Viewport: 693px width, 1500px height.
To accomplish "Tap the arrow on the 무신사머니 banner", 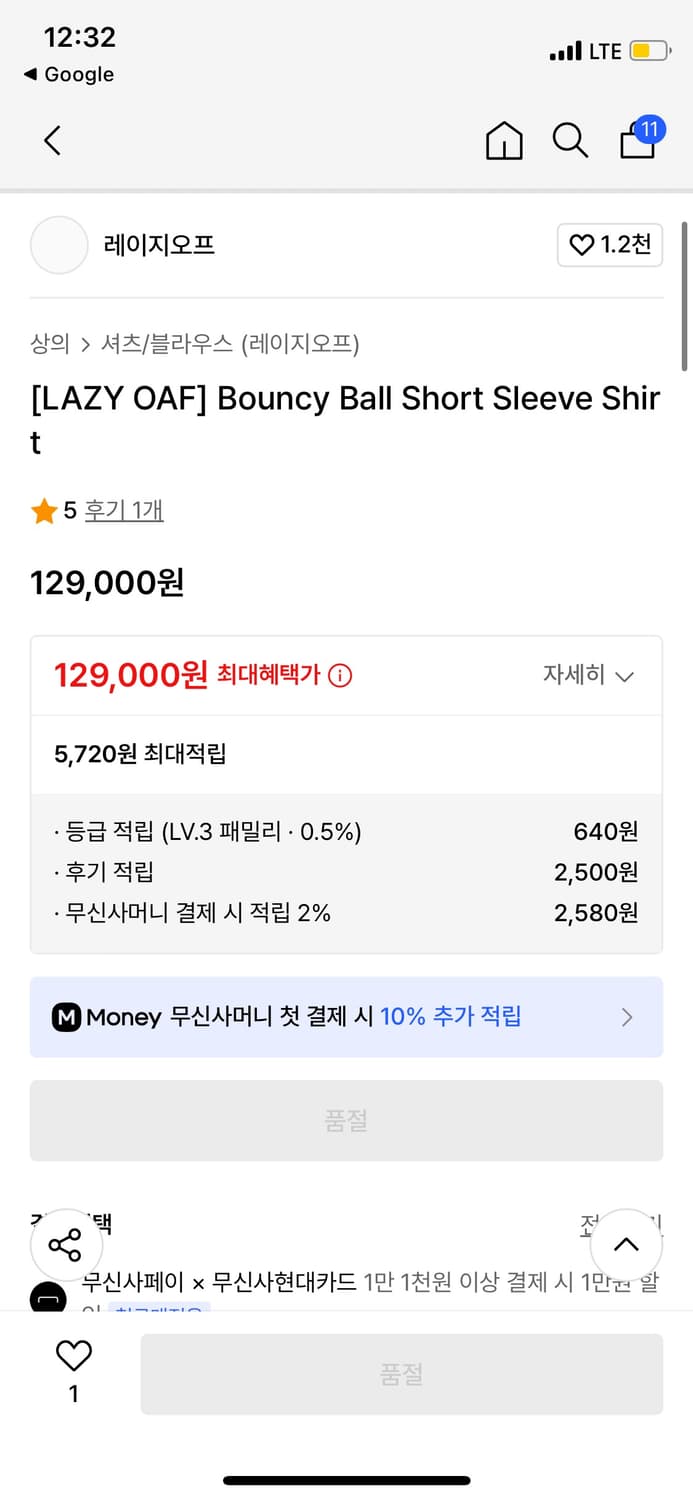I will pyautogui.click(x=627, y=1017).
